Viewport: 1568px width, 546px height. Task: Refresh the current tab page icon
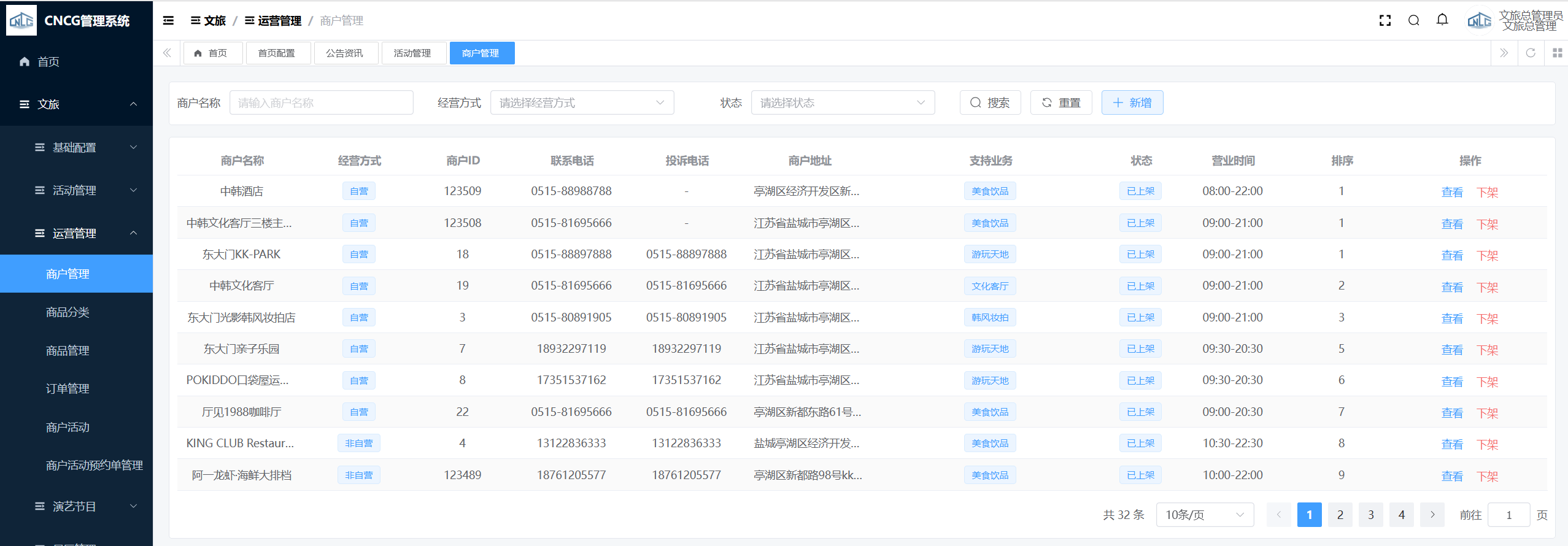(x=1531, y=53)
